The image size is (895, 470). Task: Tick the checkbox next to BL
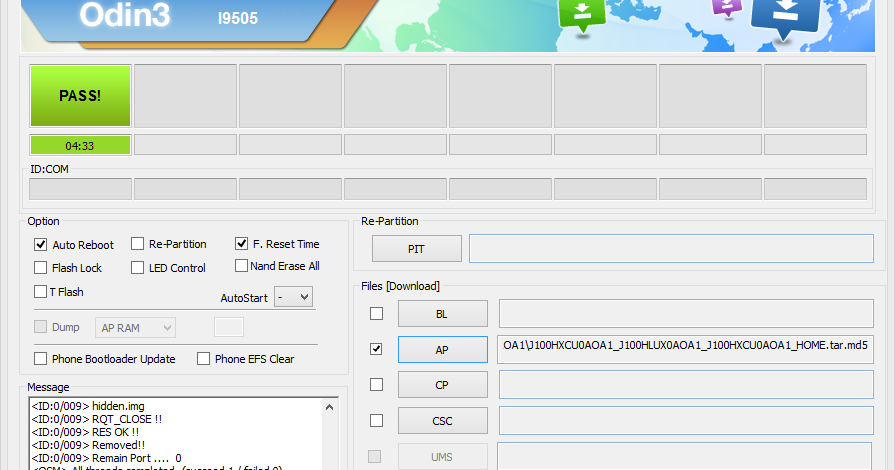[x=376, y=314]
